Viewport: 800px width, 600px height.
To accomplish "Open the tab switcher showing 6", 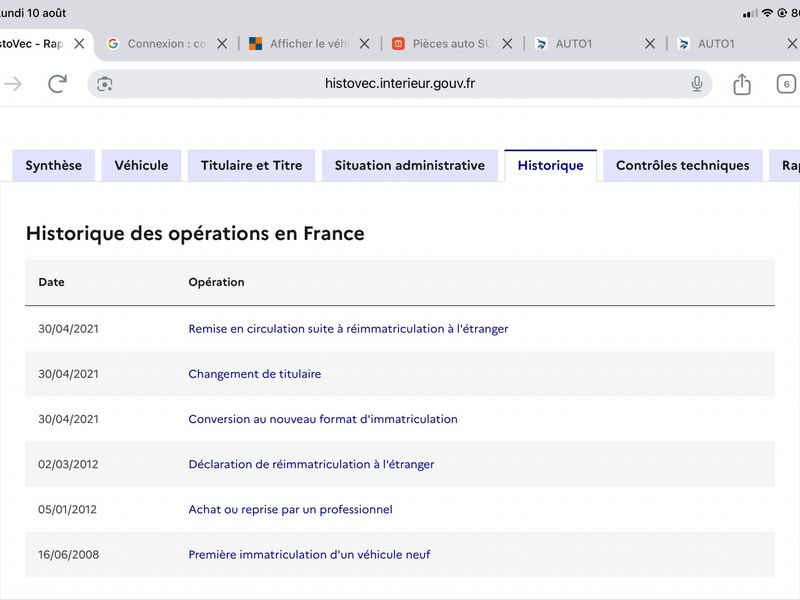I will (786, 84).
